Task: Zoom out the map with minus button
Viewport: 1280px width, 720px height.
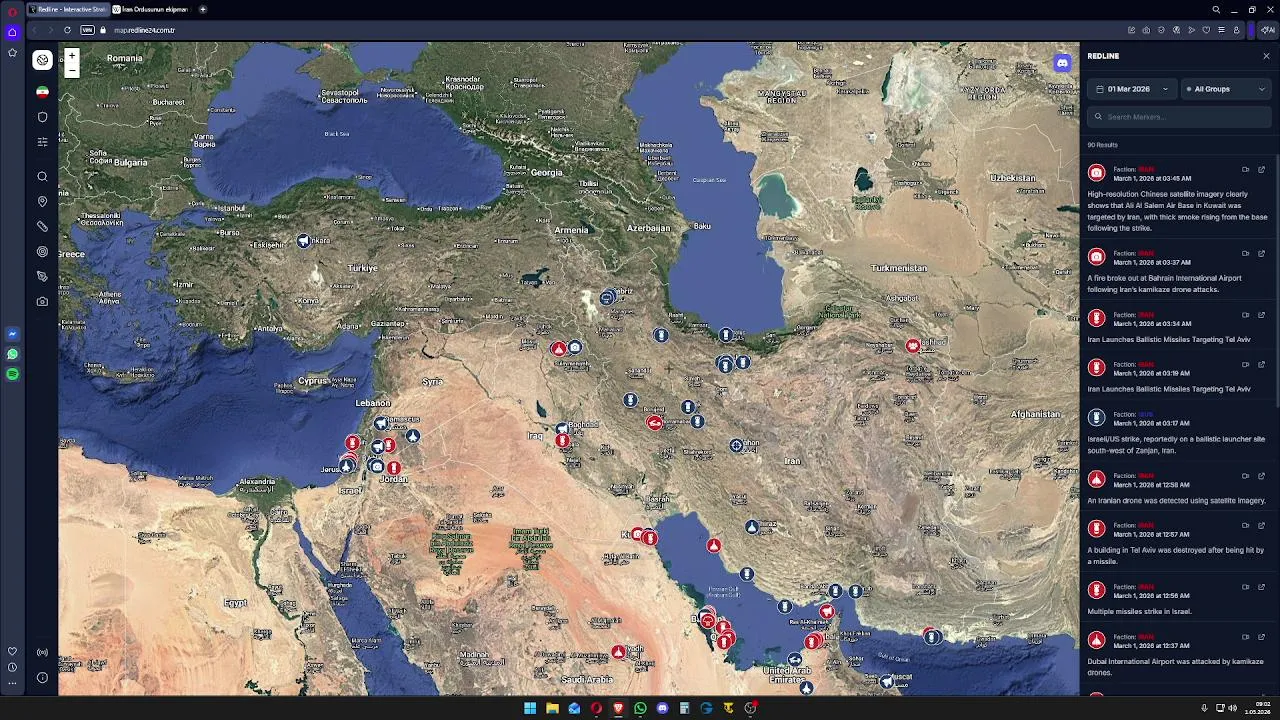Action: pos(71,71)
